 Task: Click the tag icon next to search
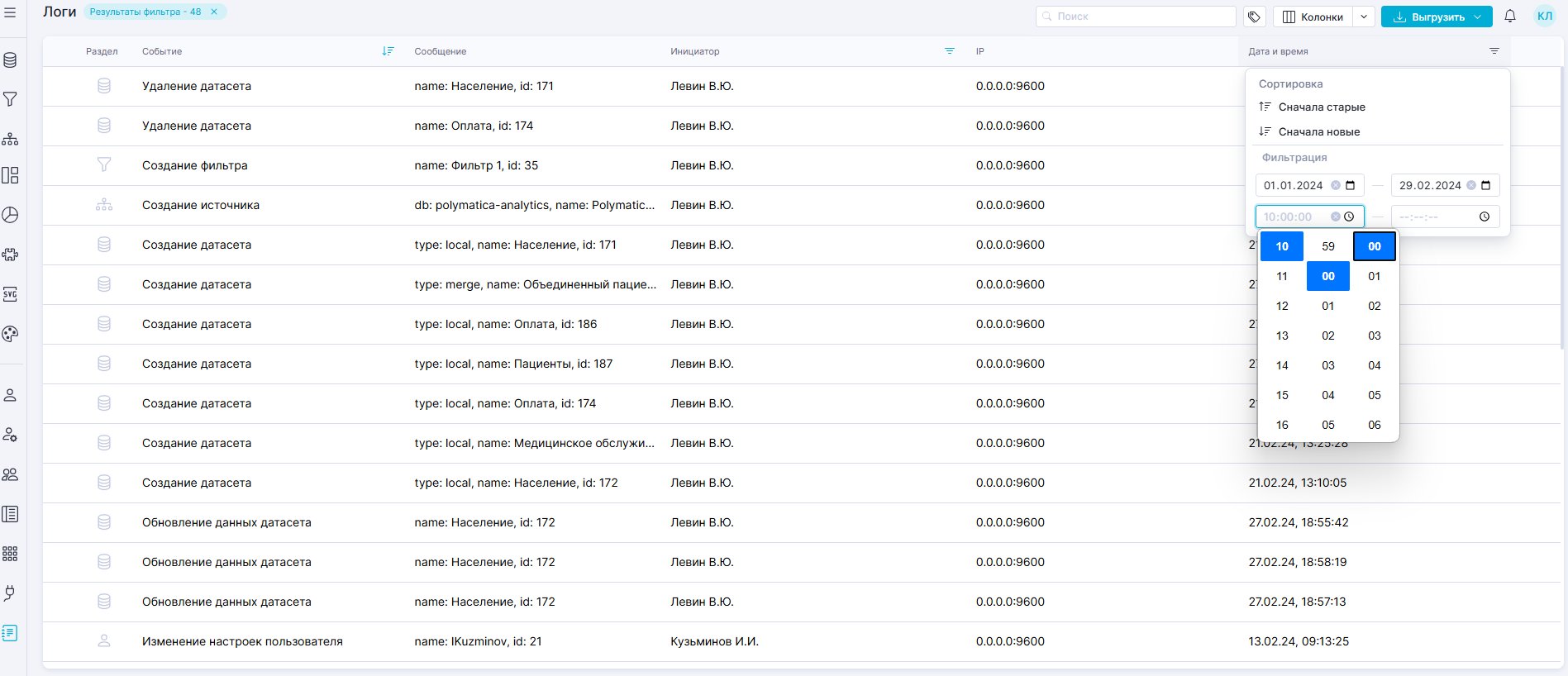coord(1254,17)
